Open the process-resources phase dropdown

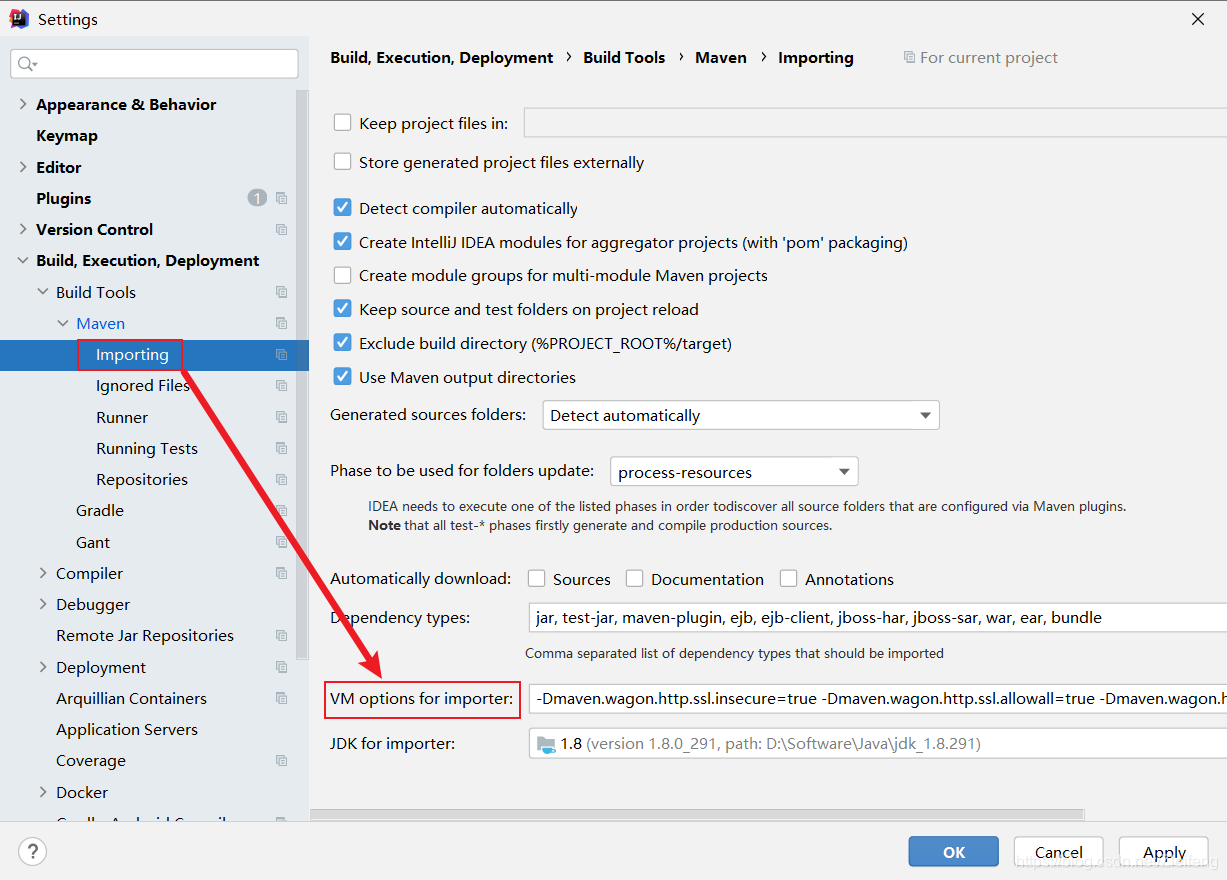(734, 472)
